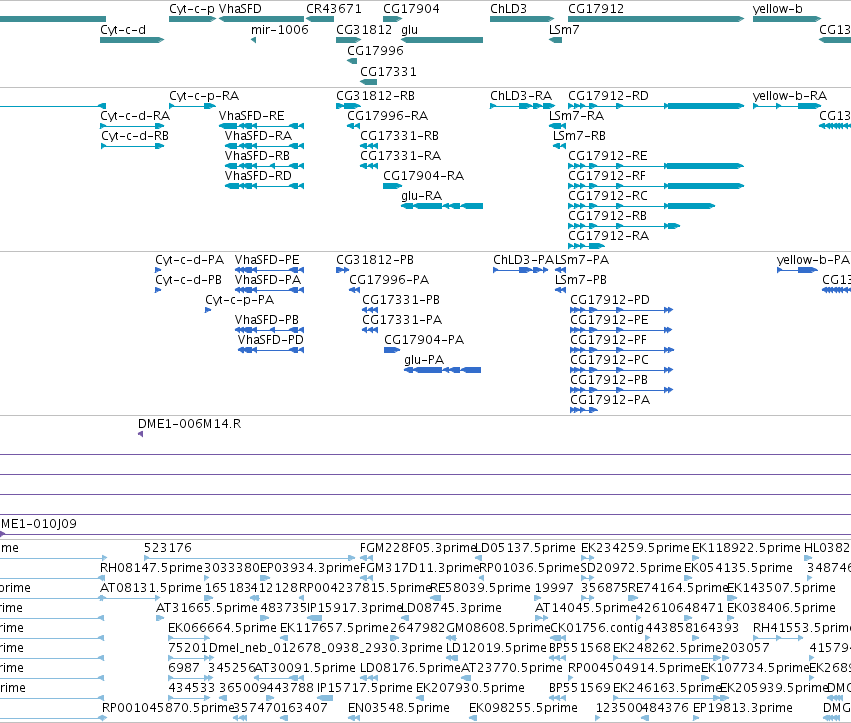The image size is (851, 723).
Task: Click EST EK066664.5prime label
Action: click(x=223, y=629)
